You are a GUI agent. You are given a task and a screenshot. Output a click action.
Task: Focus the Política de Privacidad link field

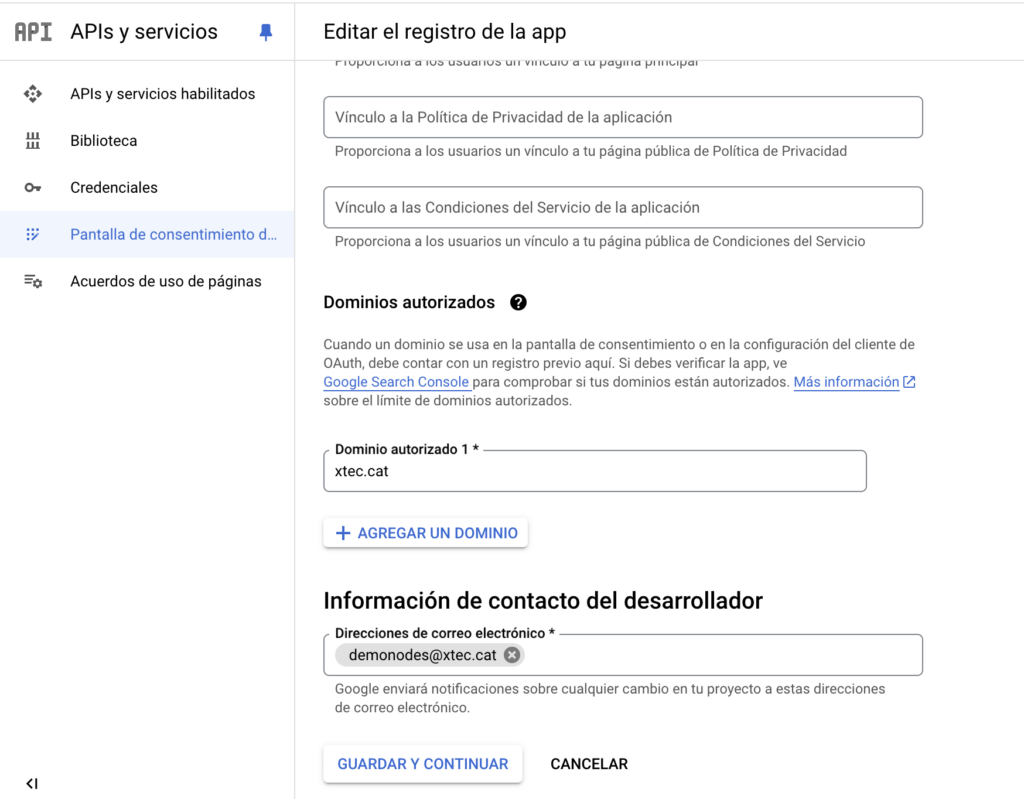coord(622,117)
